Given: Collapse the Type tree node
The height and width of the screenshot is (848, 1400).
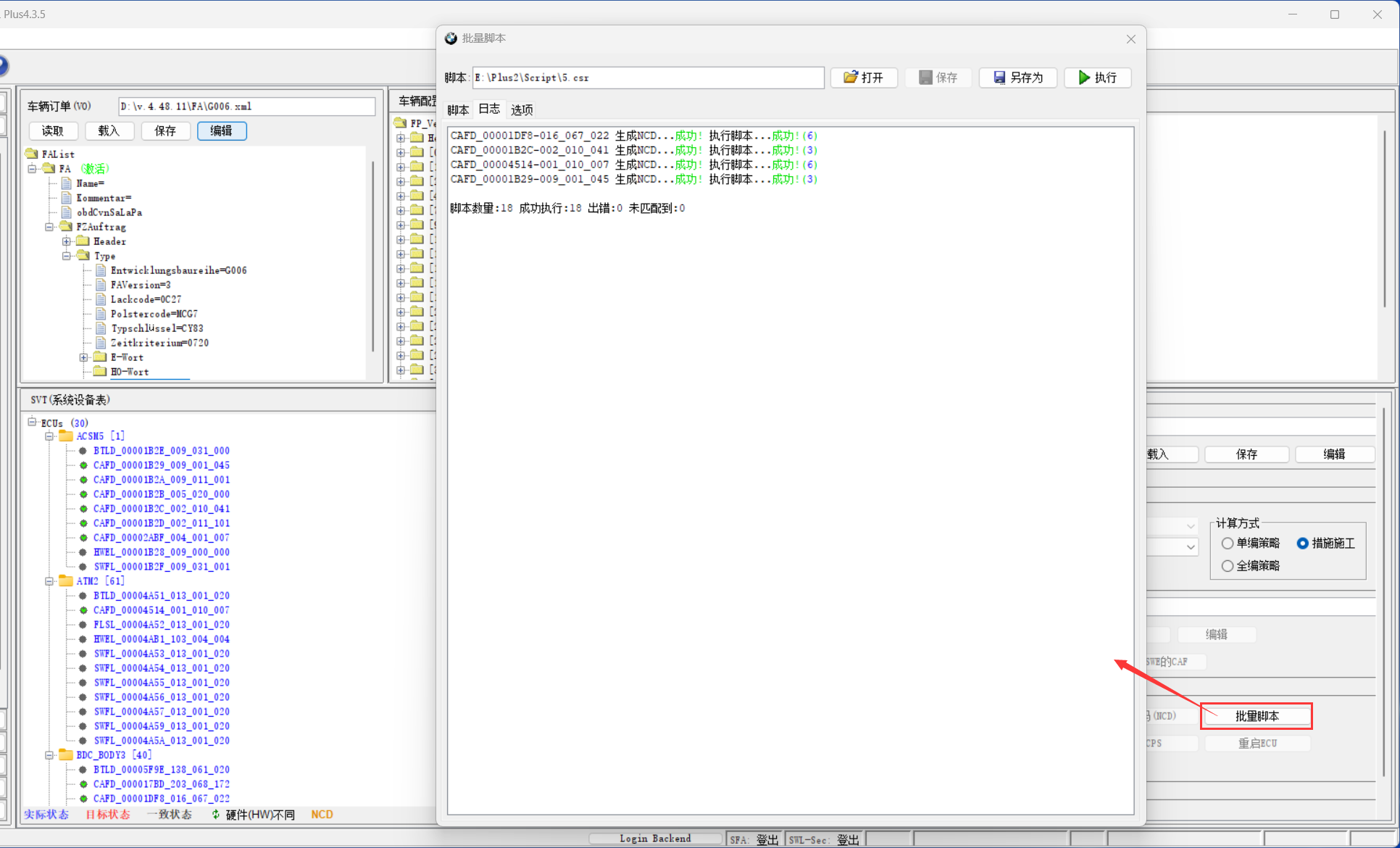Looking at the screenshot, I should coord(67,256).
